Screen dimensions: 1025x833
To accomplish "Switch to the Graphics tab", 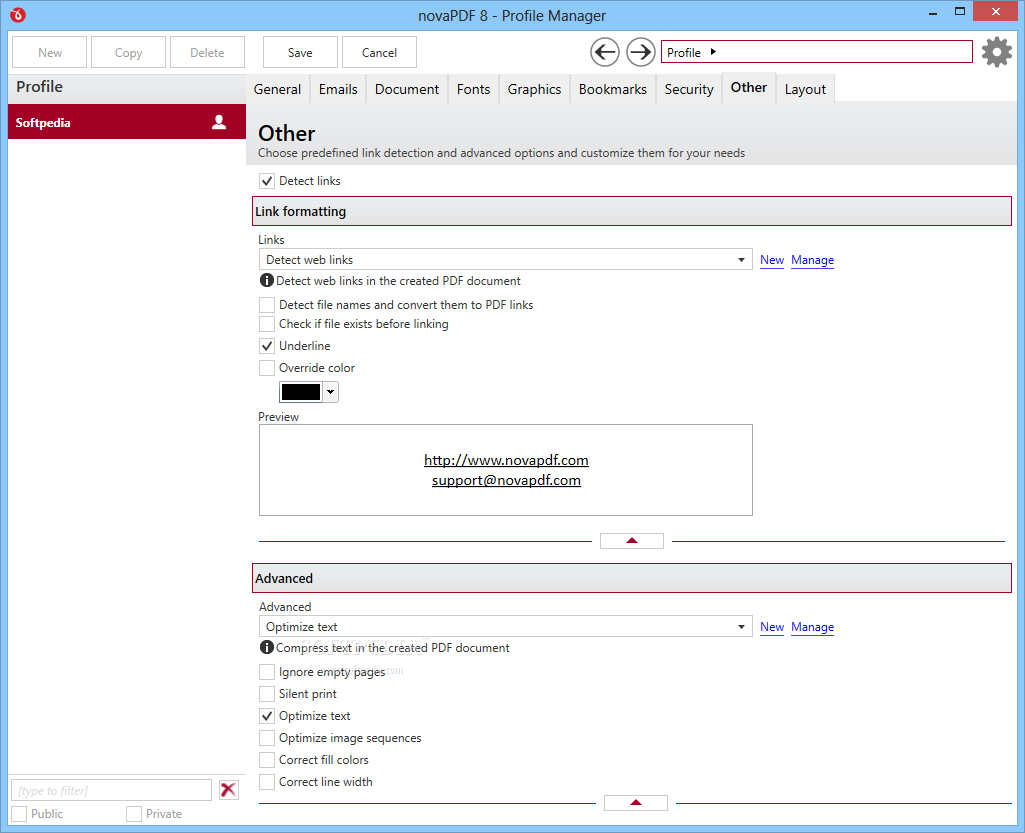I will [x=534, y=89].
